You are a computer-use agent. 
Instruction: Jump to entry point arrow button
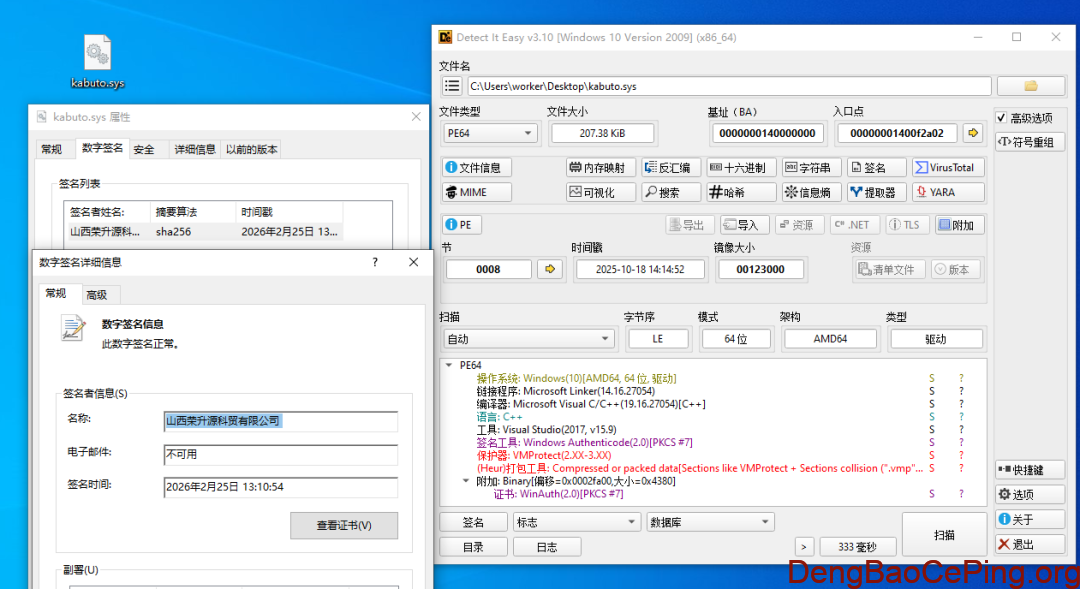(x=973, y=133)
